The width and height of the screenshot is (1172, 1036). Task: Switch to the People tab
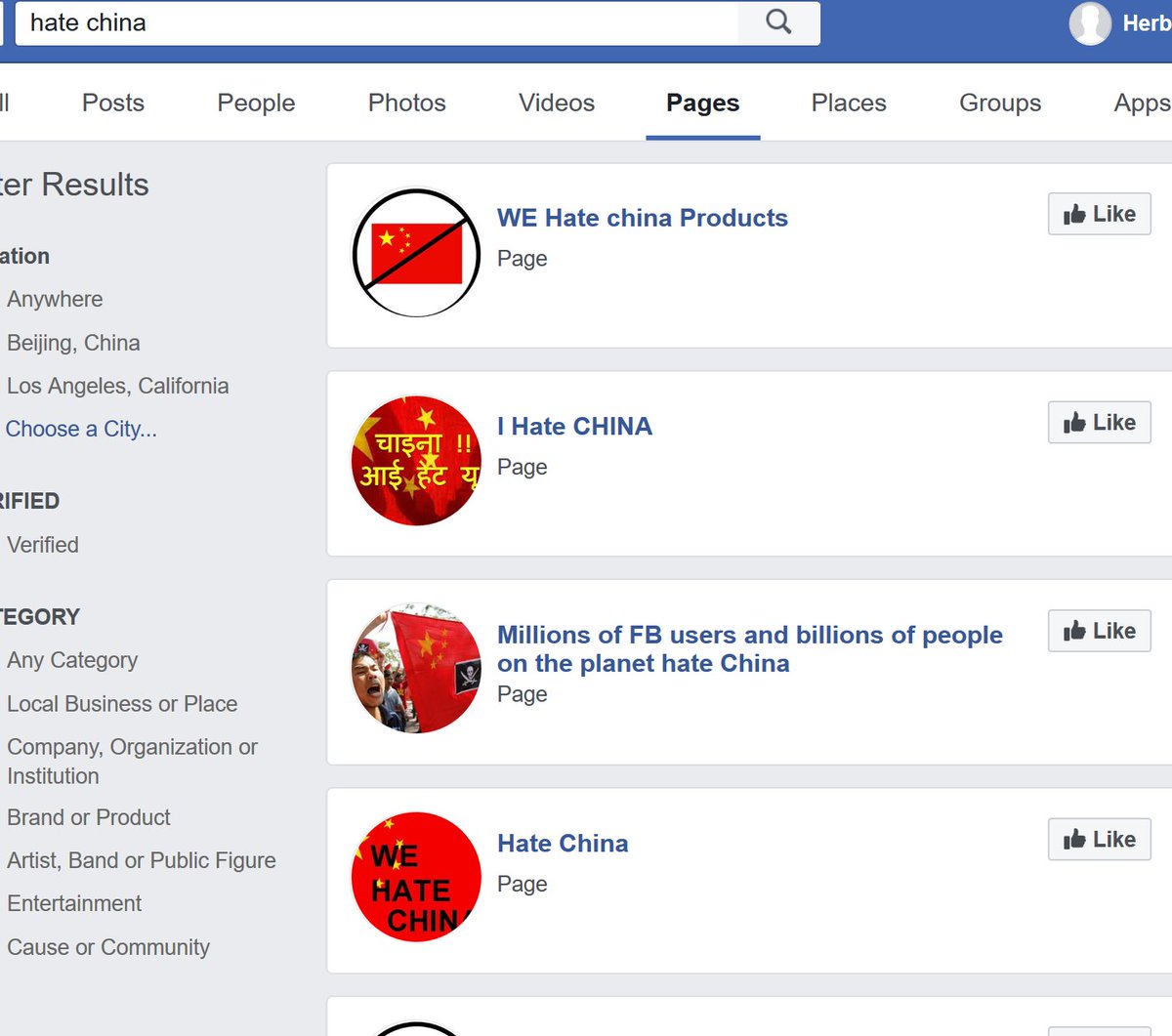point(255,103)
